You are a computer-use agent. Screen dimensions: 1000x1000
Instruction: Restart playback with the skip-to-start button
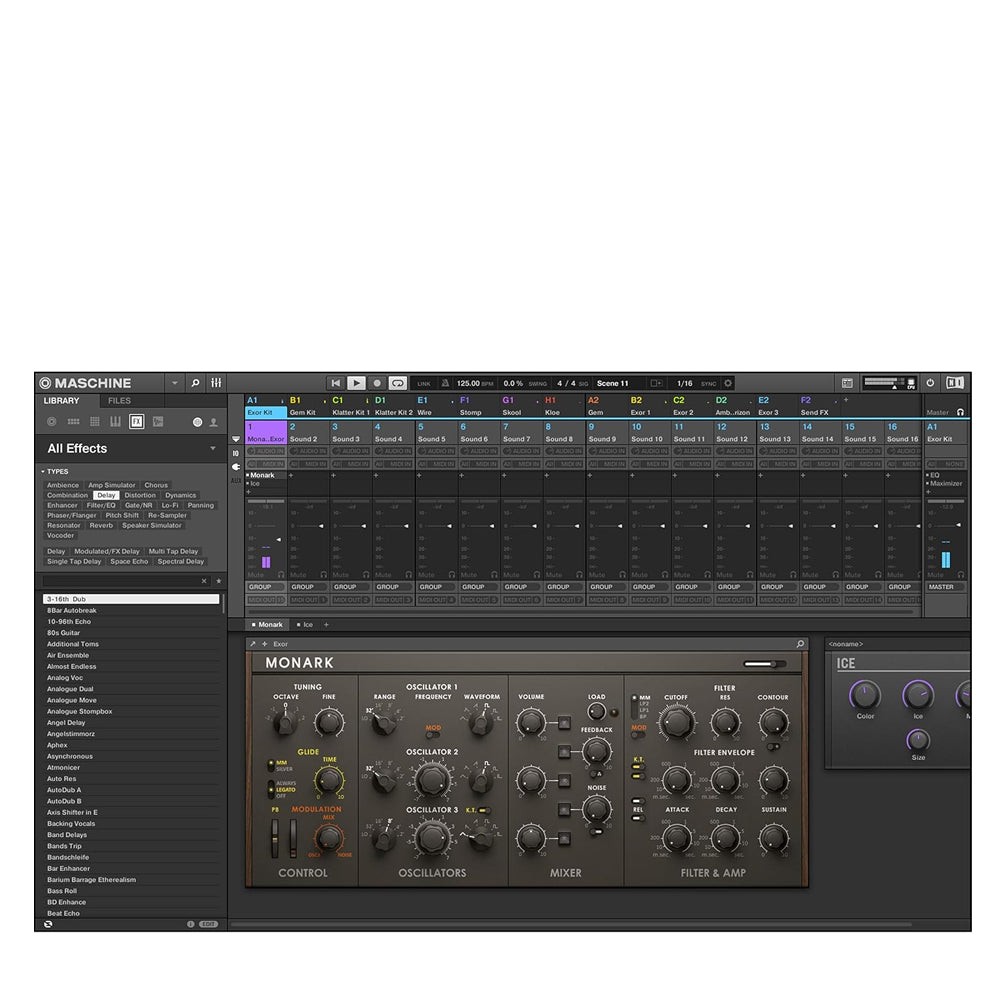coord(336,383)
